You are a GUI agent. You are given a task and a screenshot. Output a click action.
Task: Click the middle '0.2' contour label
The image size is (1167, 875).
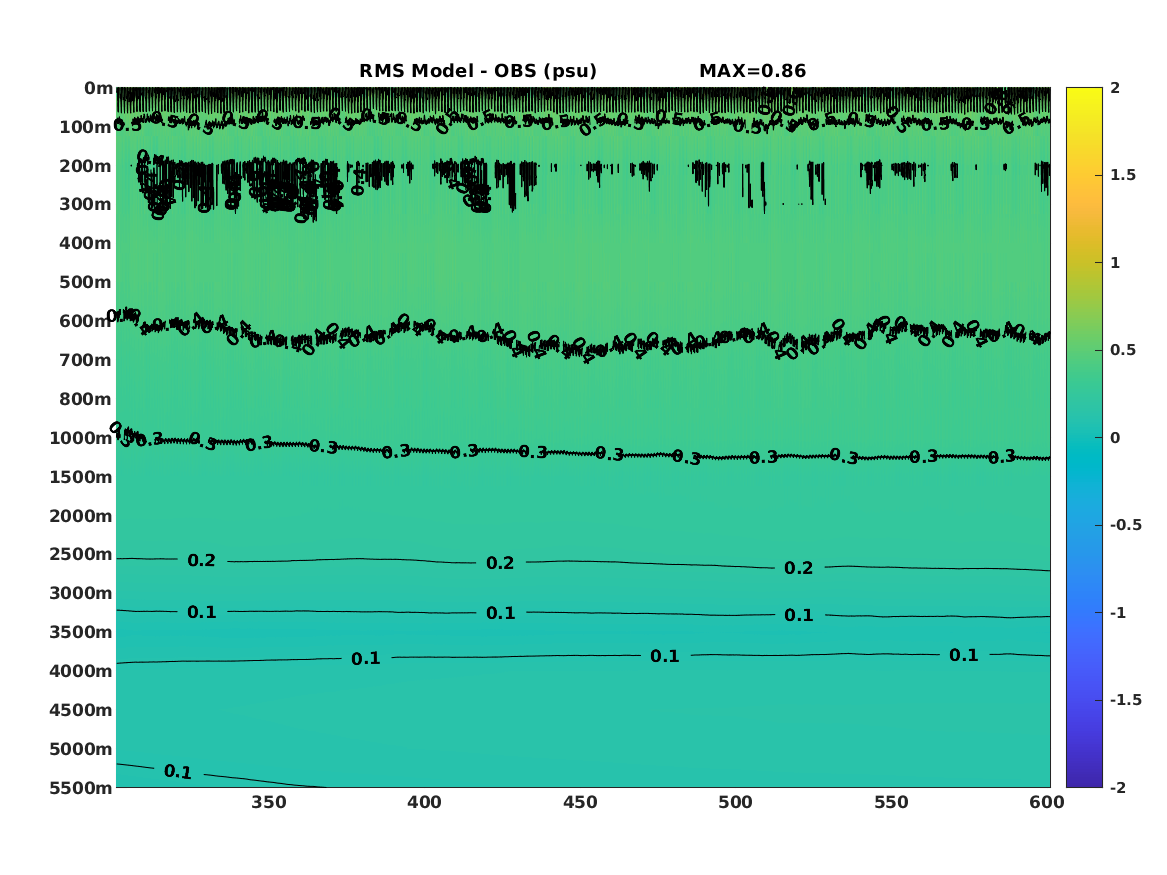(500, 563)
